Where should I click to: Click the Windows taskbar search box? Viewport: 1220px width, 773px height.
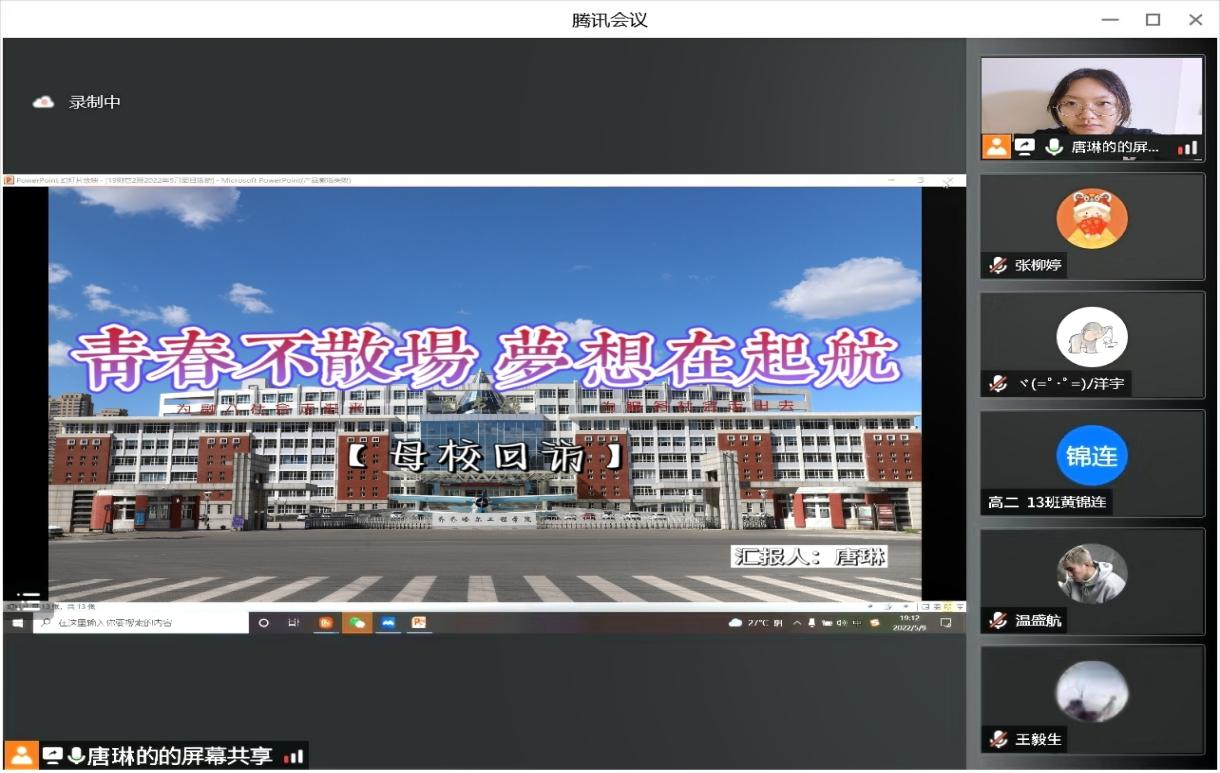(x=140, y=622)
